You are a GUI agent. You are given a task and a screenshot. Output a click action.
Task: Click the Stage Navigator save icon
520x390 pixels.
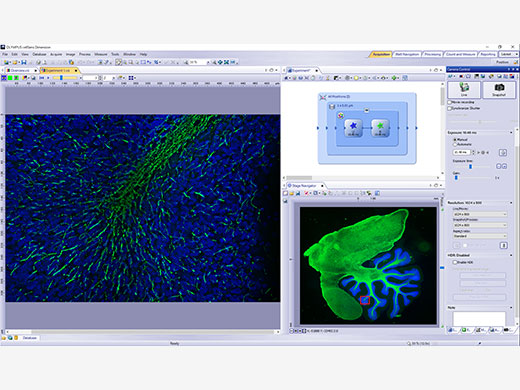[298, 193]
